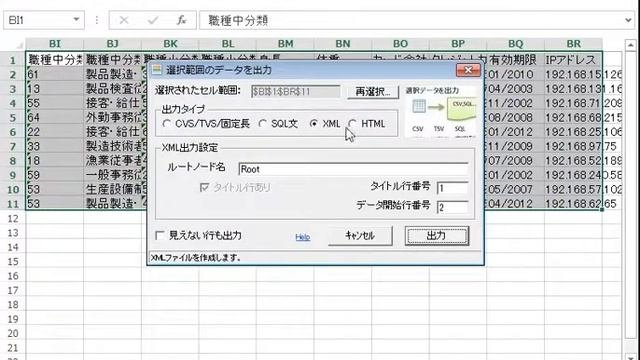Click cell with IP 192.168.71.209
This screenshot has width=640, height=360.
click(573, 103)
